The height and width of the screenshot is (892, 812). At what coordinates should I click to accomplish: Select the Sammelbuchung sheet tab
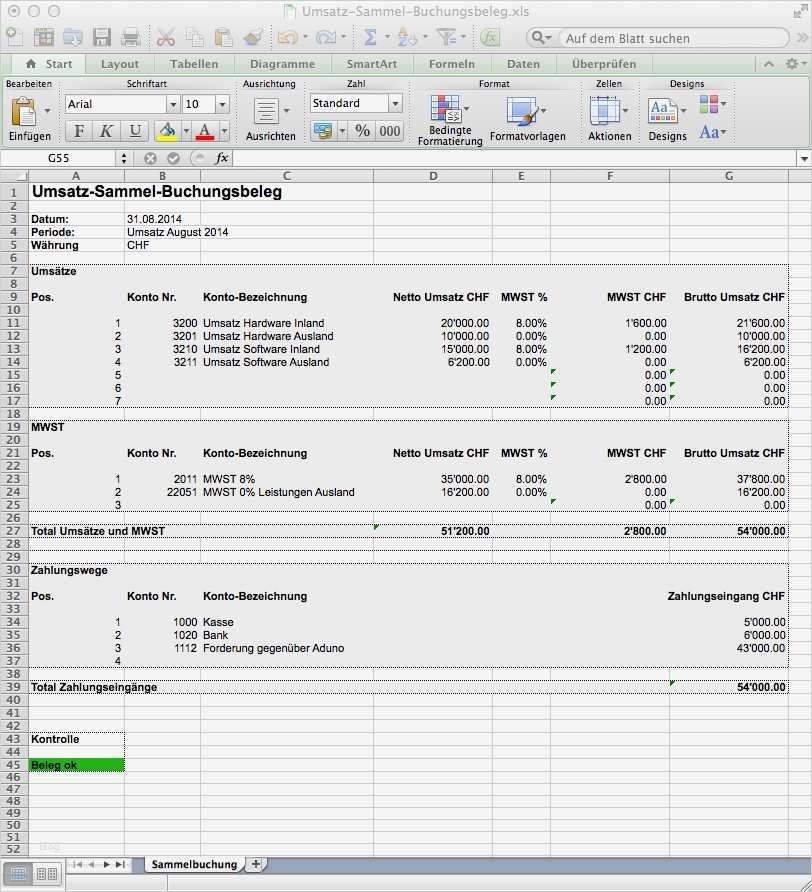pyautogui.click(x=194, y=865)
